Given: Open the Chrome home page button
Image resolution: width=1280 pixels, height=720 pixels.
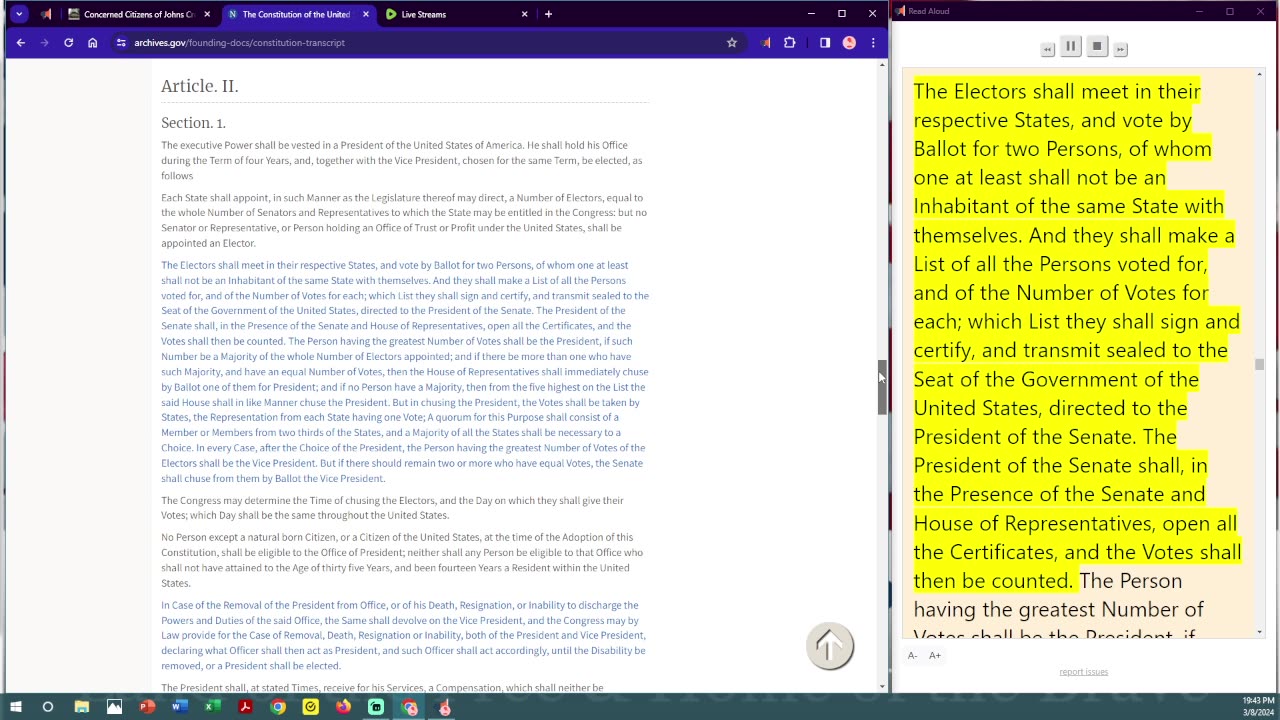Looking at the screenshot, I should [92, 42].
